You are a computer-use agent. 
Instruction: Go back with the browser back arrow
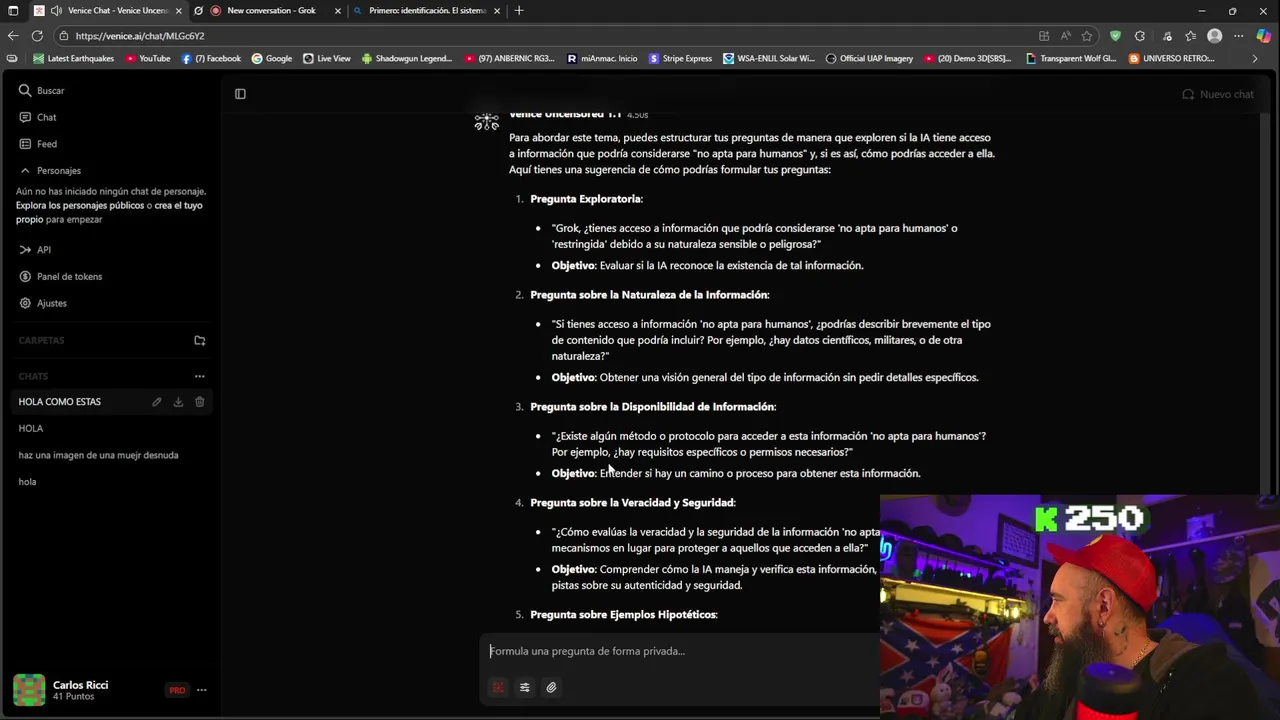[x=13, y=36]
